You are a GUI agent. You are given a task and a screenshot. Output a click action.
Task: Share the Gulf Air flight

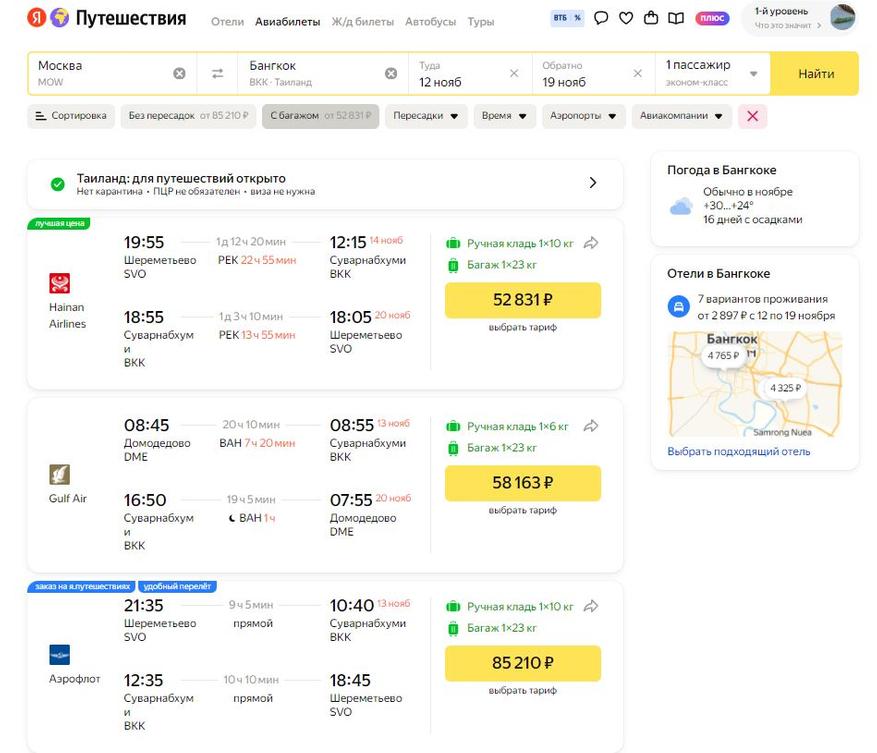tap(591, 426)
